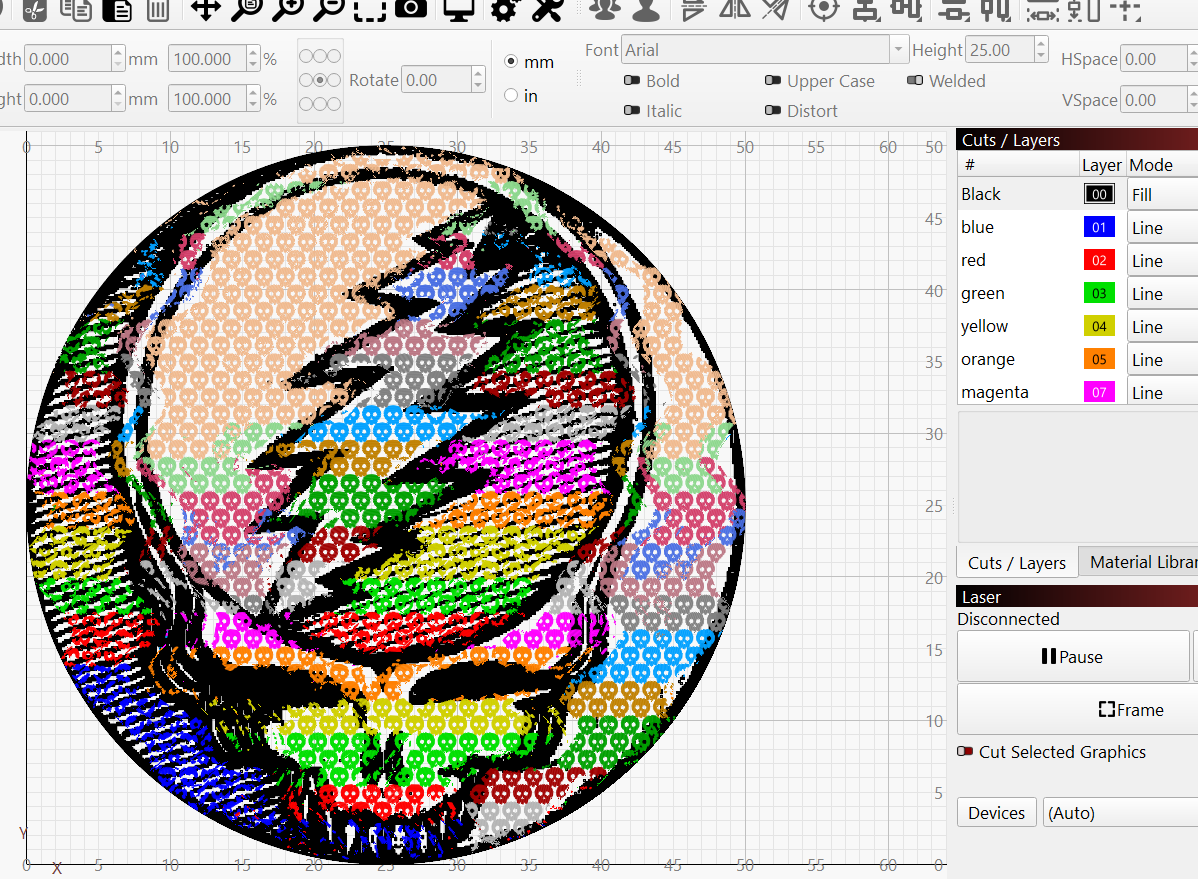1198x879 pixels.
Task: Click the Camera capture icon
Action: pos(411,8)
